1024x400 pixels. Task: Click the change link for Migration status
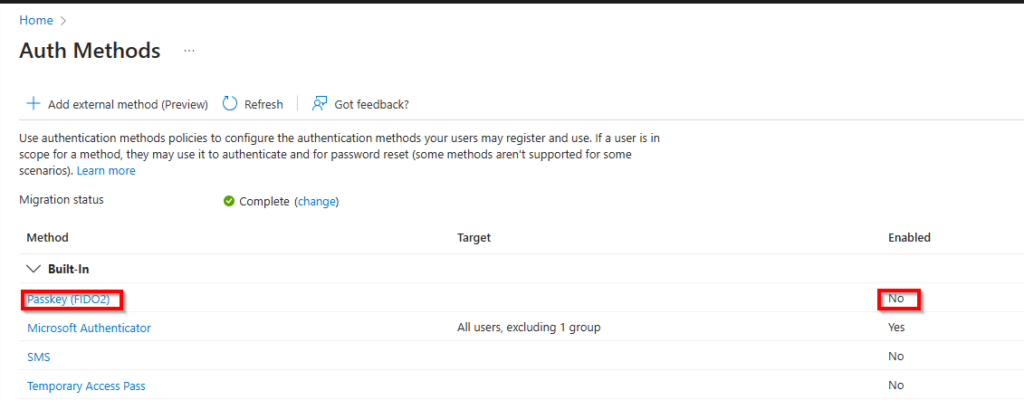(317, 201)
